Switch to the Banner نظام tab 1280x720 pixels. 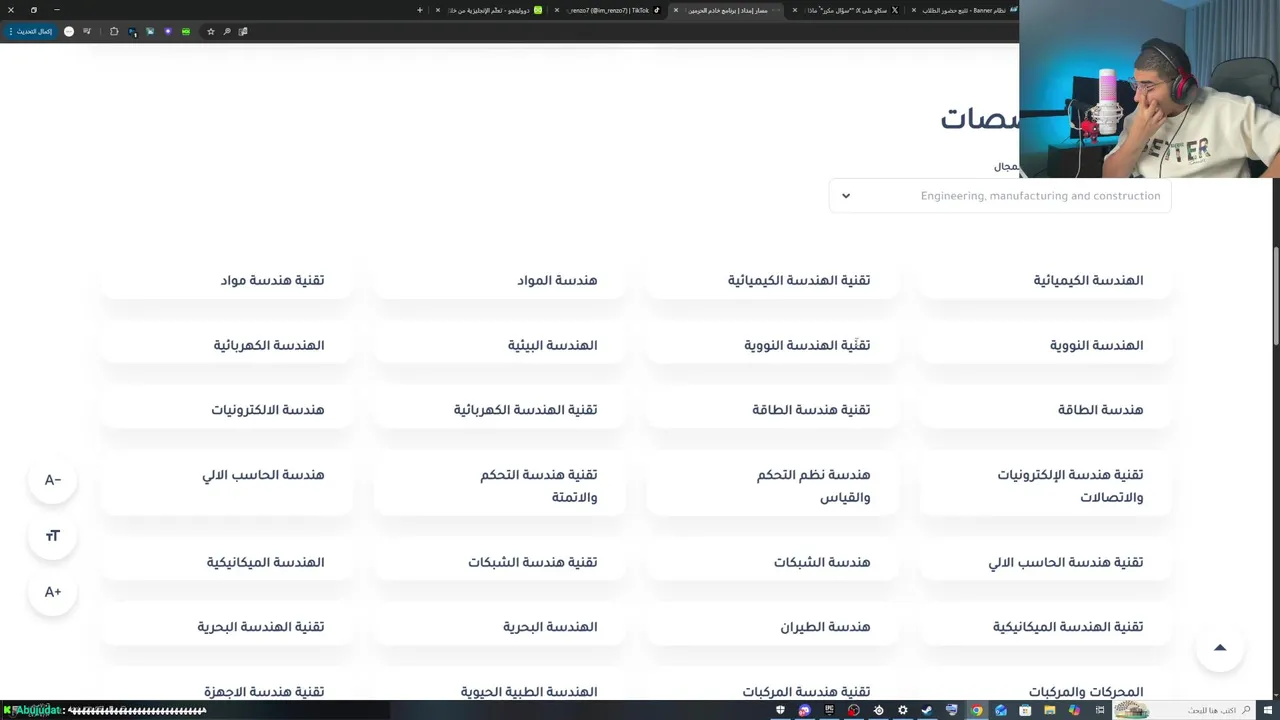point(965,10)
